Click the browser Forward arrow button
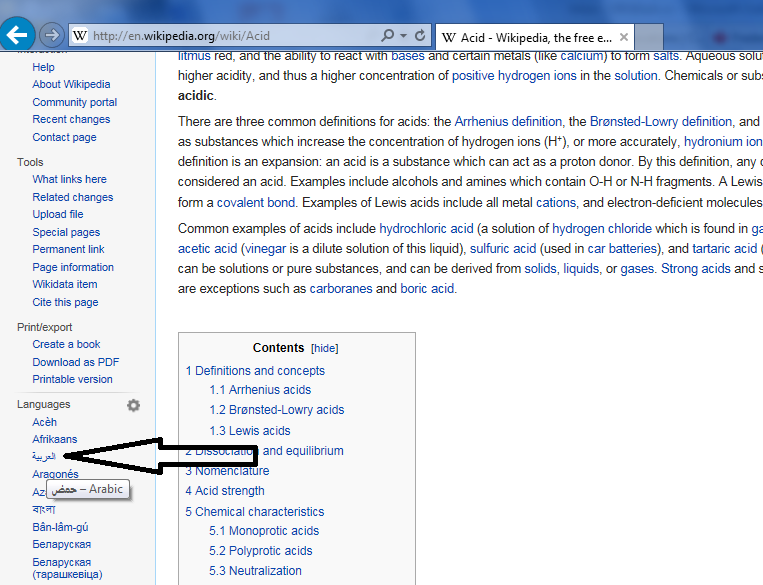This screenshot has height=585, width=763. coord(52,35)
